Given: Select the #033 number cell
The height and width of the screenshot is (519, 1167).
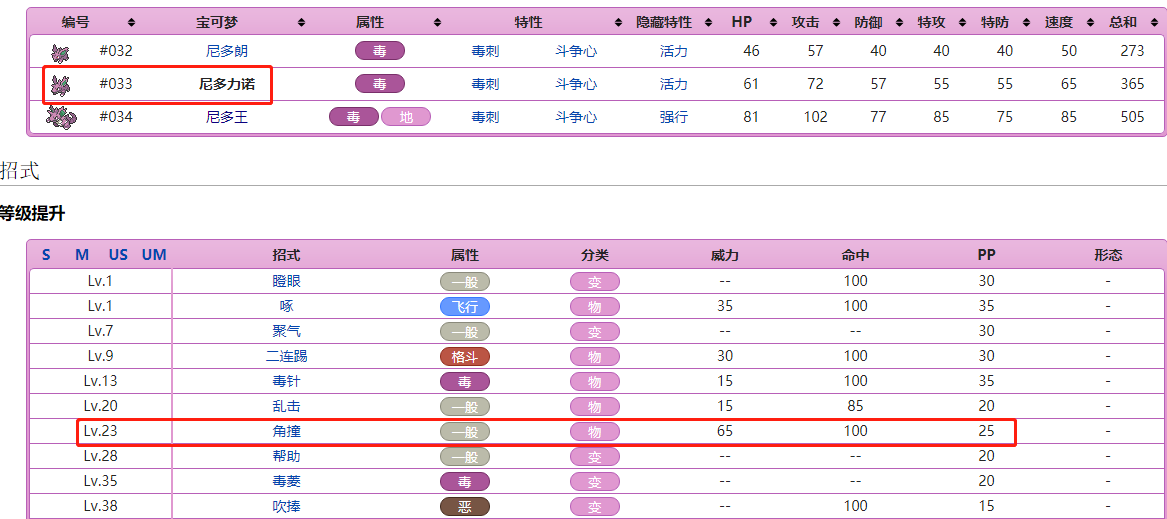Looking at the screenshot, I should (x=116, y=84).
